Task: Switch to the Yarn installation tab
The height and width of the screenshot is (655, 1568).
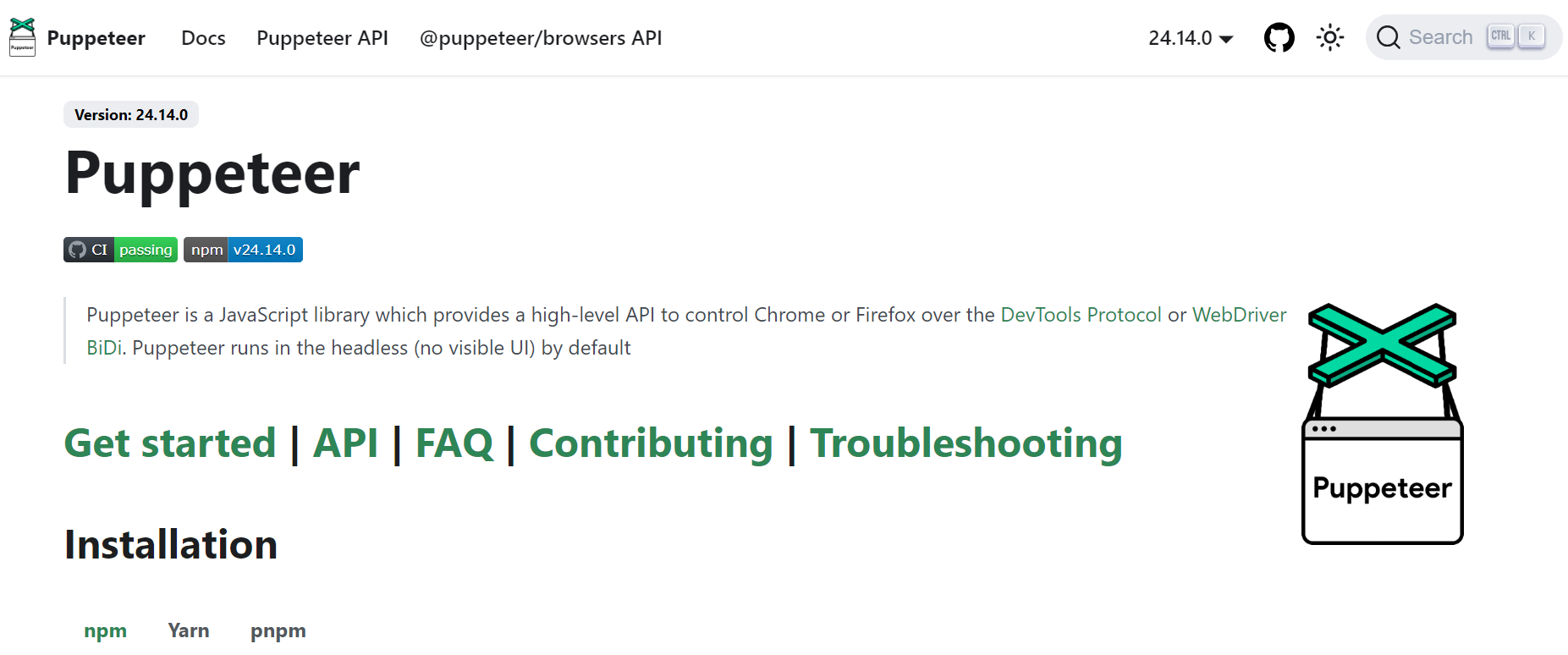Action: 188,630
